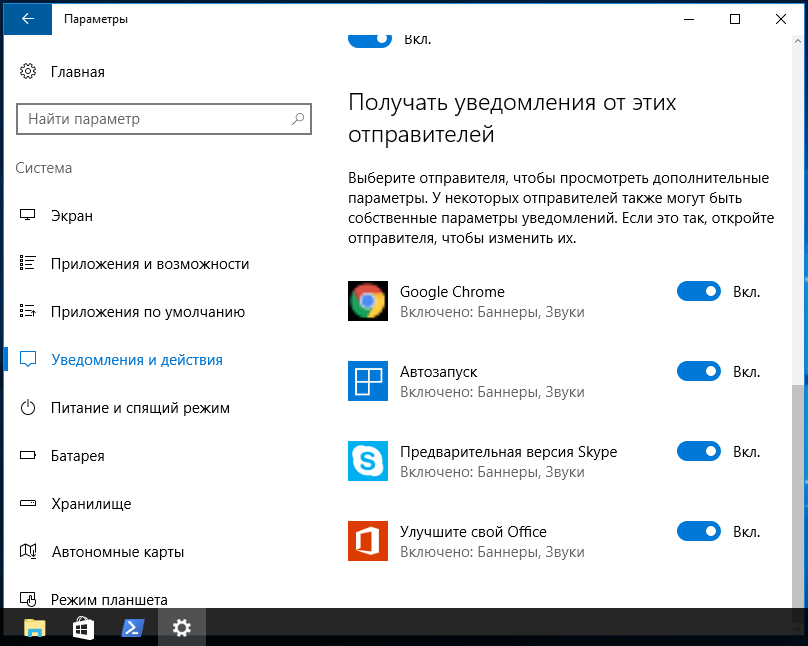This screenshot has height=646, width=808.
Task: Click the Питание и спящий режим power icon
Action: [x=28, y=407]
